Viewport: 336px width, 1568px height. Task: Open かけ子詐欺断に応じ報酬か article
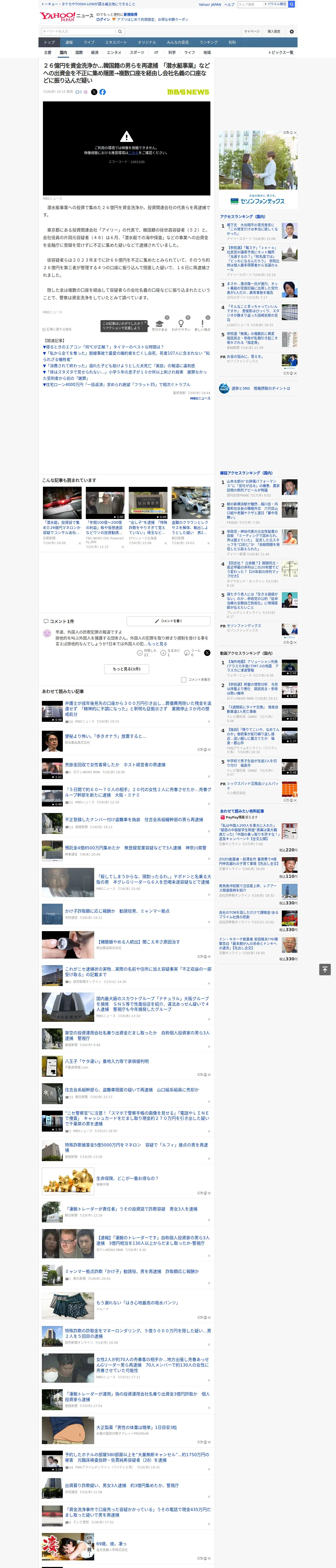[x=117, y=911]
